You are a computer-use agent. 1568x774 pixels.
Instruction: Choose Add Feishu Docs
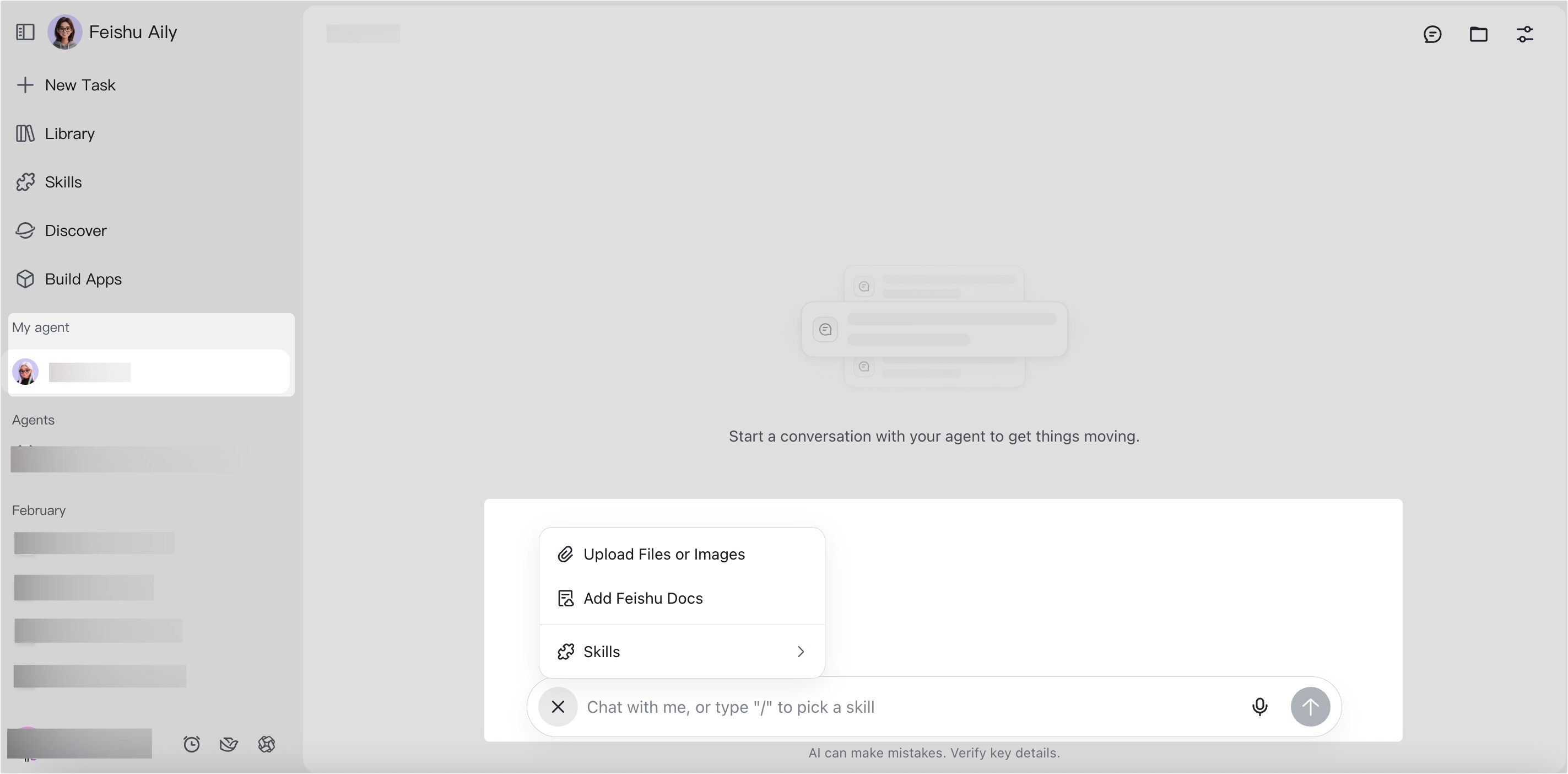[682, 598]
